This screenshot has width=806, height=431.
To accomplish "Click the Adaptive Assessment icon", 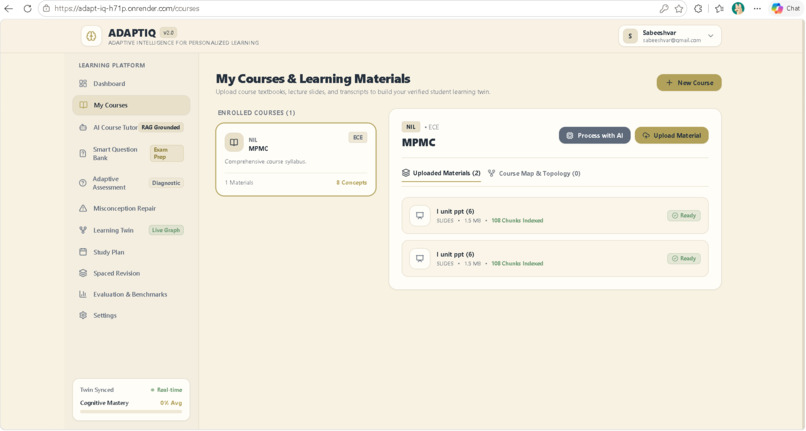I will (x=83, y=183).
